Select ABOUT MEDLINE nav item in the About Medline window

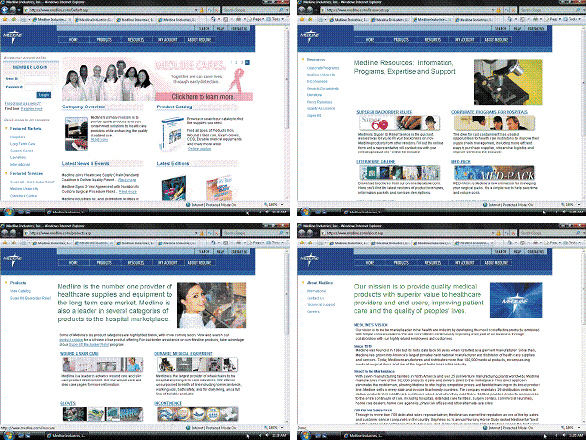(496, 263)
